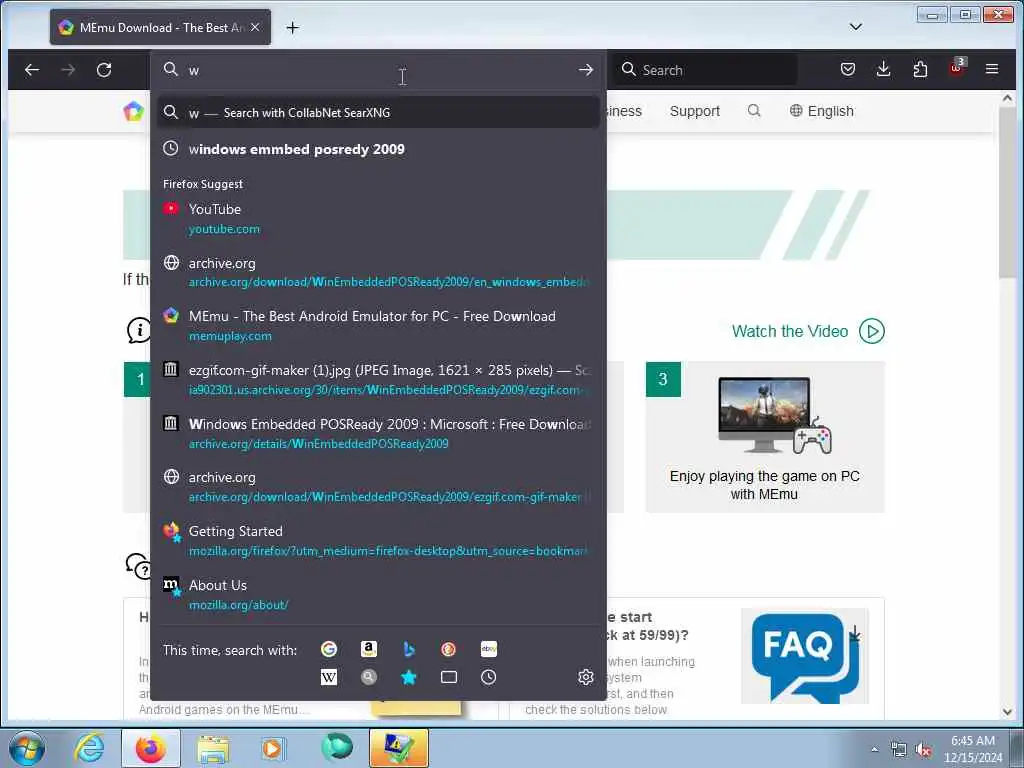Screen dimensions: 1024x768
Task: Click the Watch the Video play icon
Action: point(872,331)
